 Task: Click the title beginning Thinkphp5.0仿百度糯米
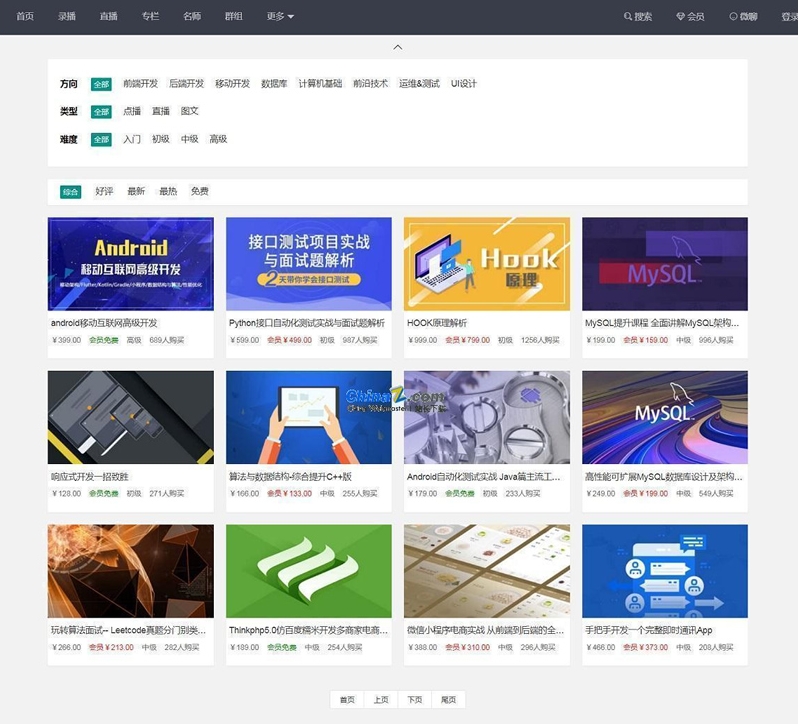click(308, 630)
